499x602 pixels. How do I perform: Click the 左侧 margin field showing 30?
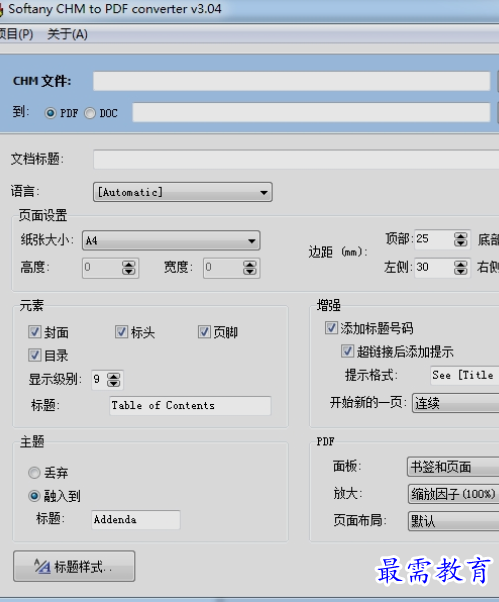click(x=434, y=267)
